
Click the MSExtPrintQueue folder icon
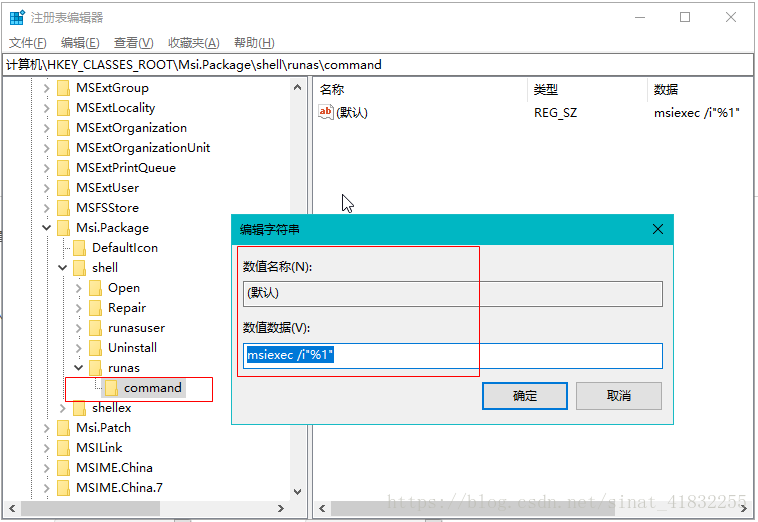click(63, 168)
